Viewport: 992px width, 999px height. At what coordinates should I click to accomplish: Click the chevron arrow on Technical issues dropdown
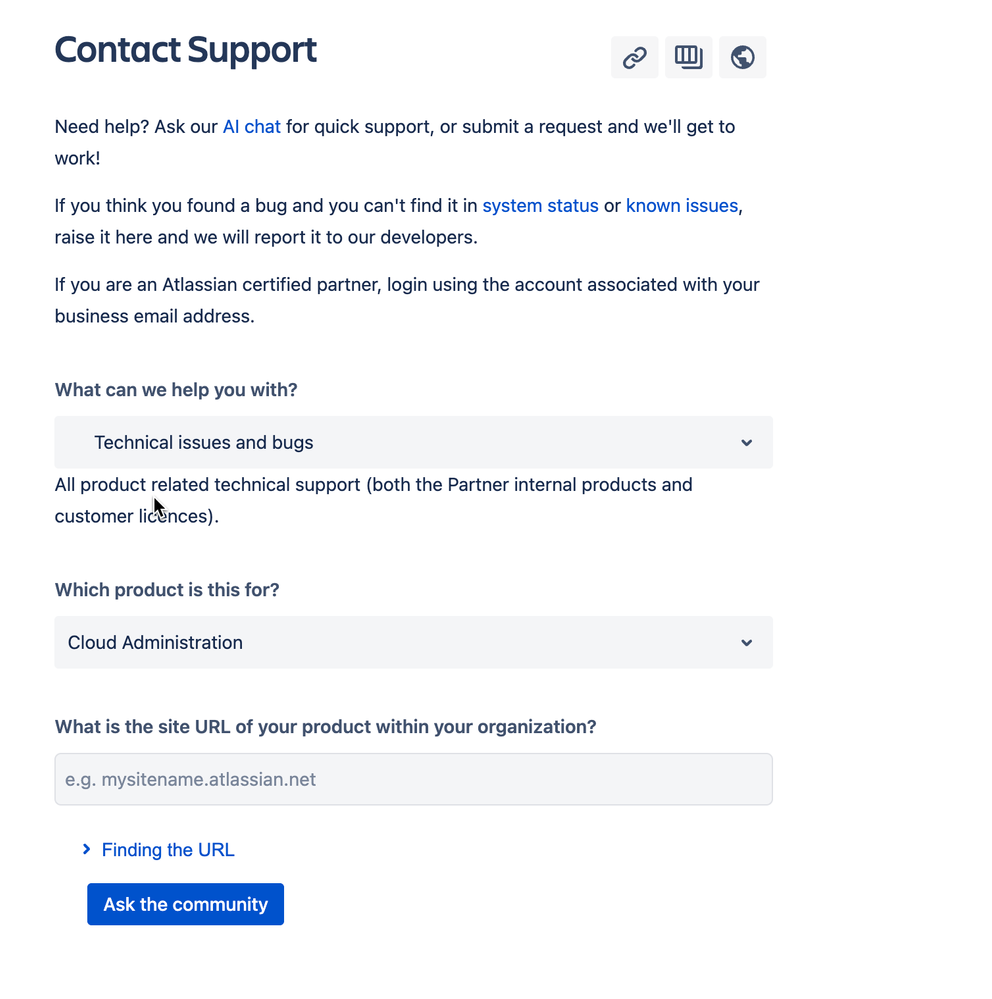click(747, 443)
